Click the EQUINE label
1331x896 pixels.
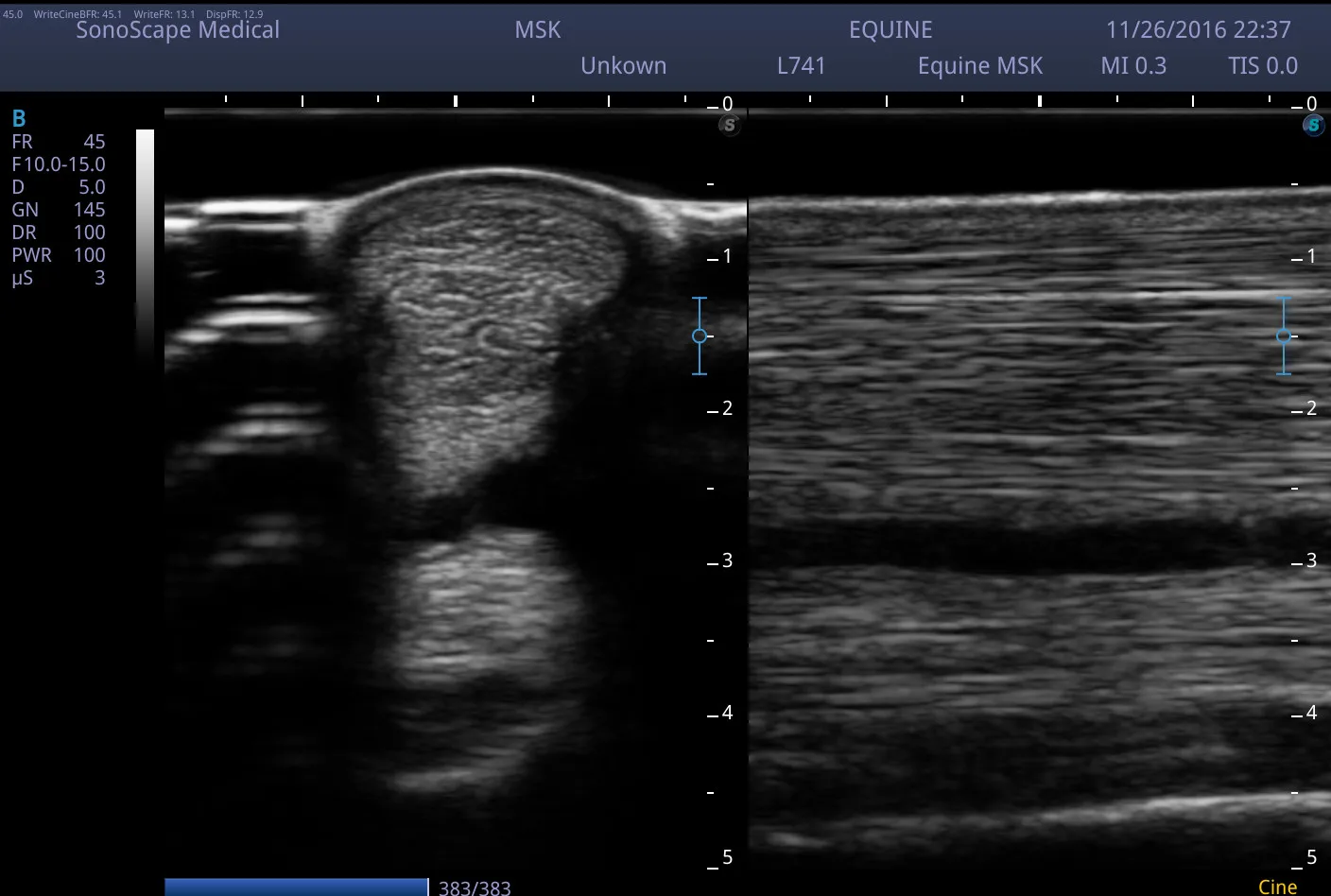point(890,30)
